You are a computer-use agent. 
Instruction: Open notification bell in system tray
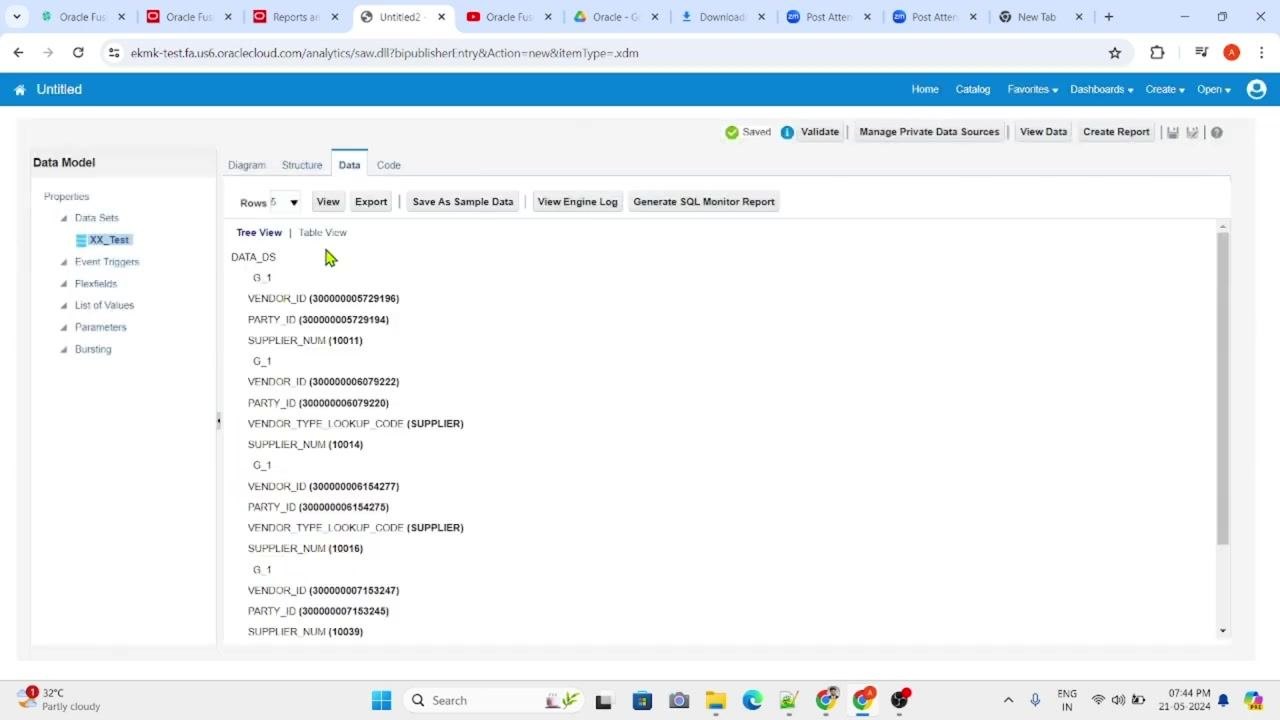[x=1223, y=700]
